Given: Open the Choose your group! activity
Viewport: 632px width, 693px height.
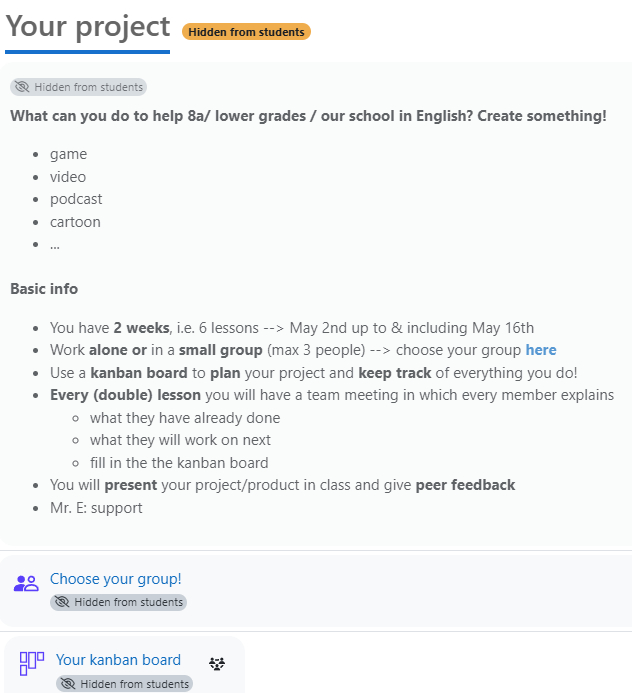Looking at the screenshot, I should click(x=115, y=579).
